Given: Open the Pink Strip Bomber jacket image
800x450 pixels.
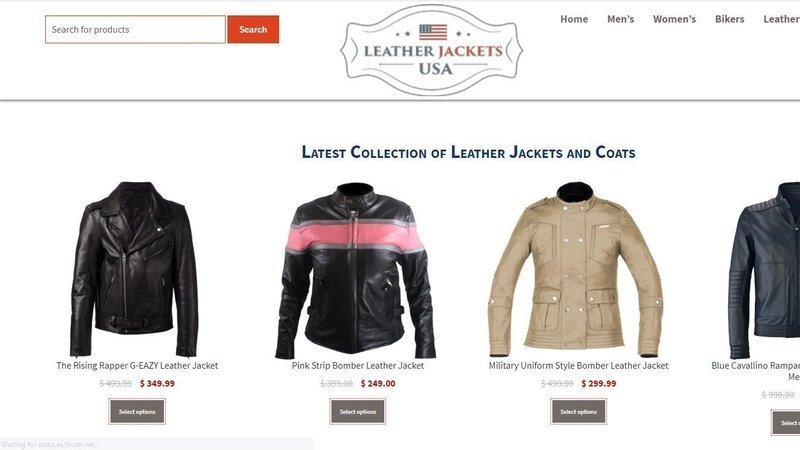Looking at the screenshot, I should [x=356, y=270].
